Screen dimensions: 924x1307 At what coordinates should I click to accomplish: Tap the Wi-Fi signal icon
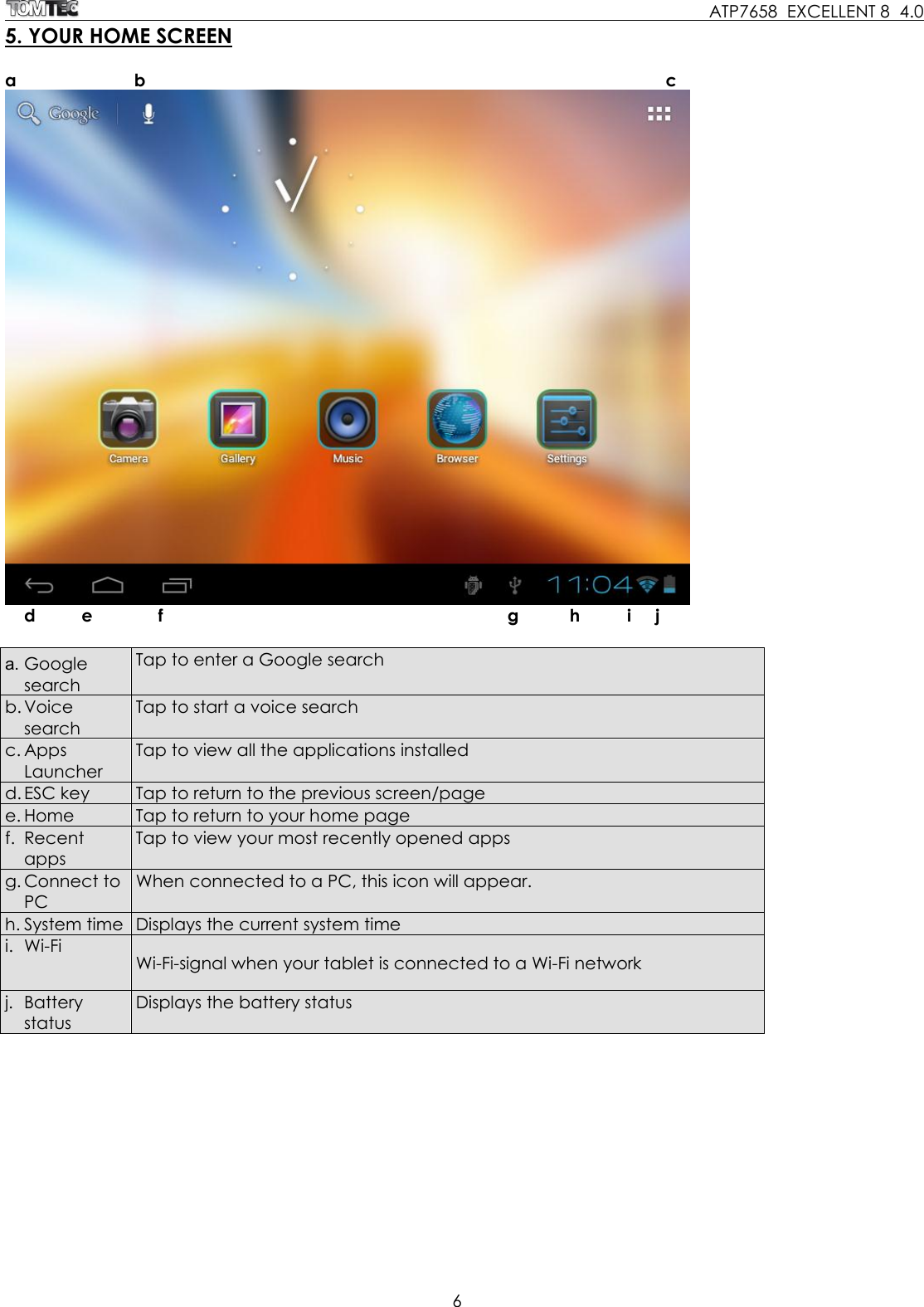tap(648, 583)
